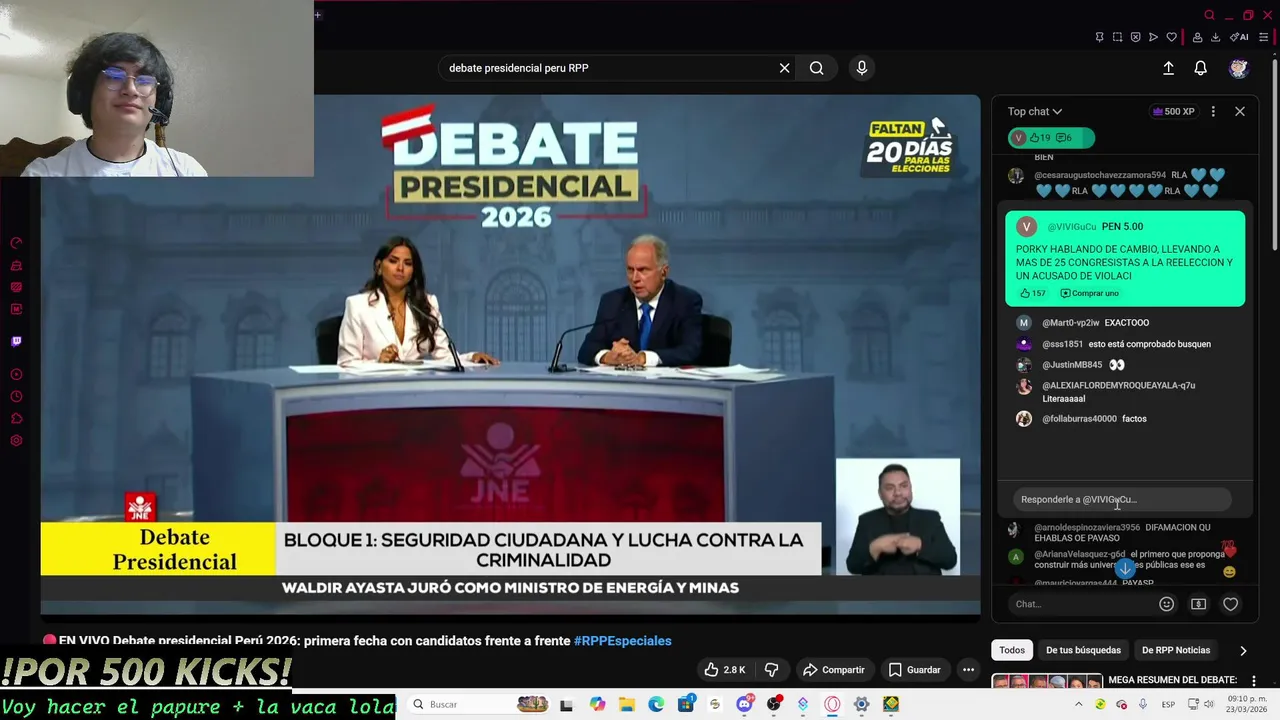
Task: Open chat more options three dots
Action: pos(1213,111)
